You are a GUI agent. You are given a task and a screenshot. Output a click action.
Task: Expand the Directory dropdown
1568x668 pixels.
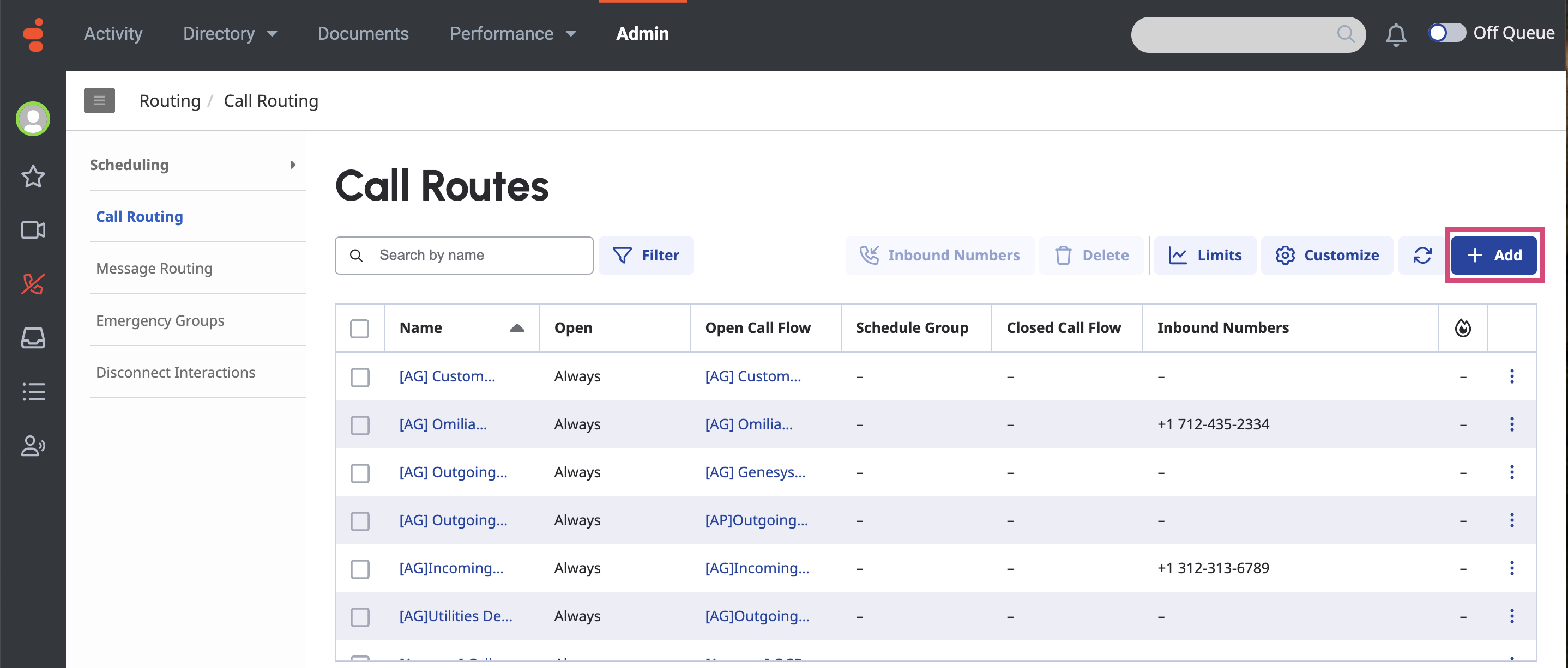tap(230, 33)
